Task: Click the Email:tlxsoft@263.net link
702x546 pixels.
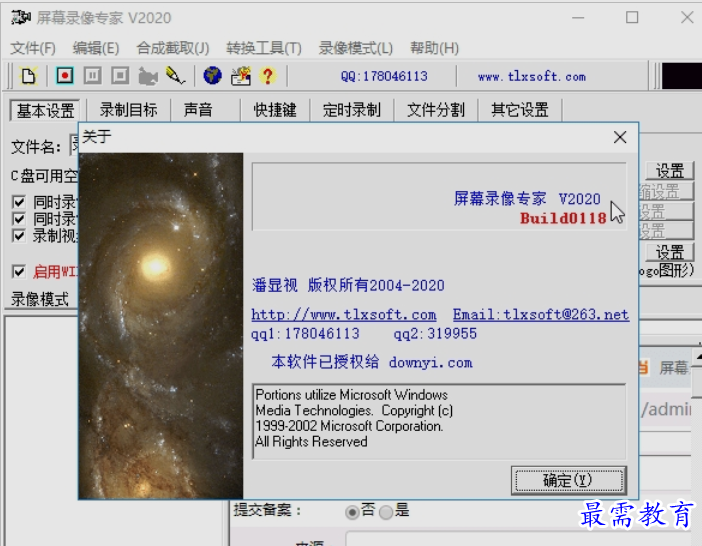Action: point(541,315)
